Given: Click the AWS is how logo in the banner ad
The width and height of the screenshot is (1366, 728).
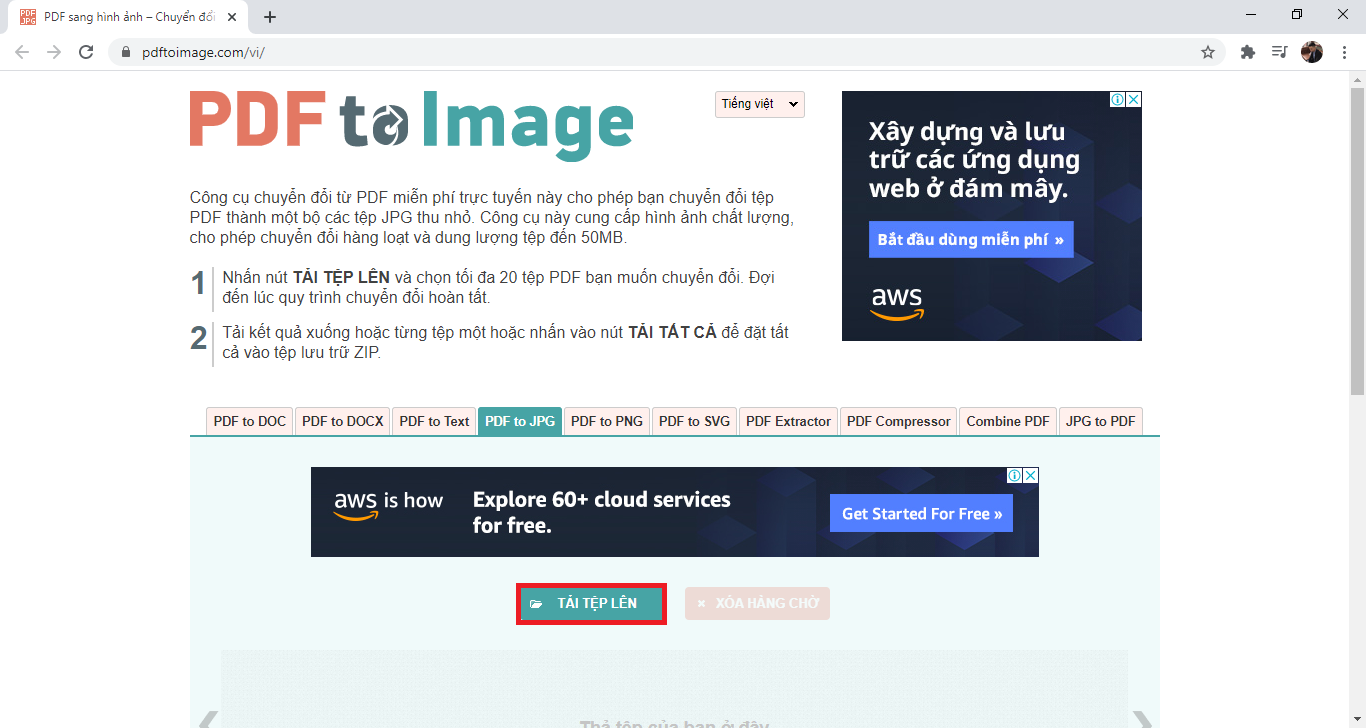Looking at the screenshot, I should 389,504.
